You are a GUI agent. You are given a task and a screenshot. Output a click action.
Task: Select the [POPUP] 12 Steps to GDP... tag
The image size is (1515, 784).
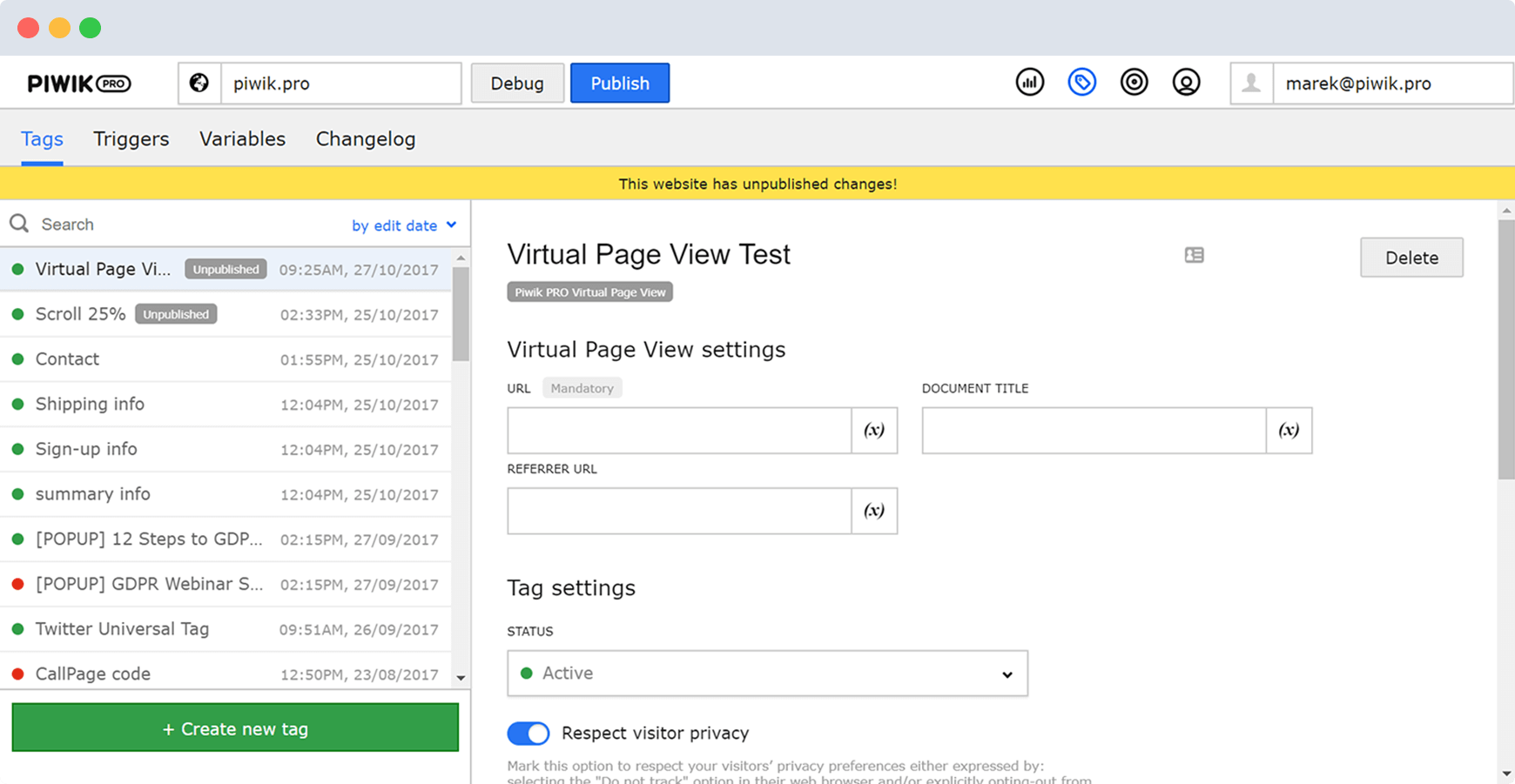(226, 539)
